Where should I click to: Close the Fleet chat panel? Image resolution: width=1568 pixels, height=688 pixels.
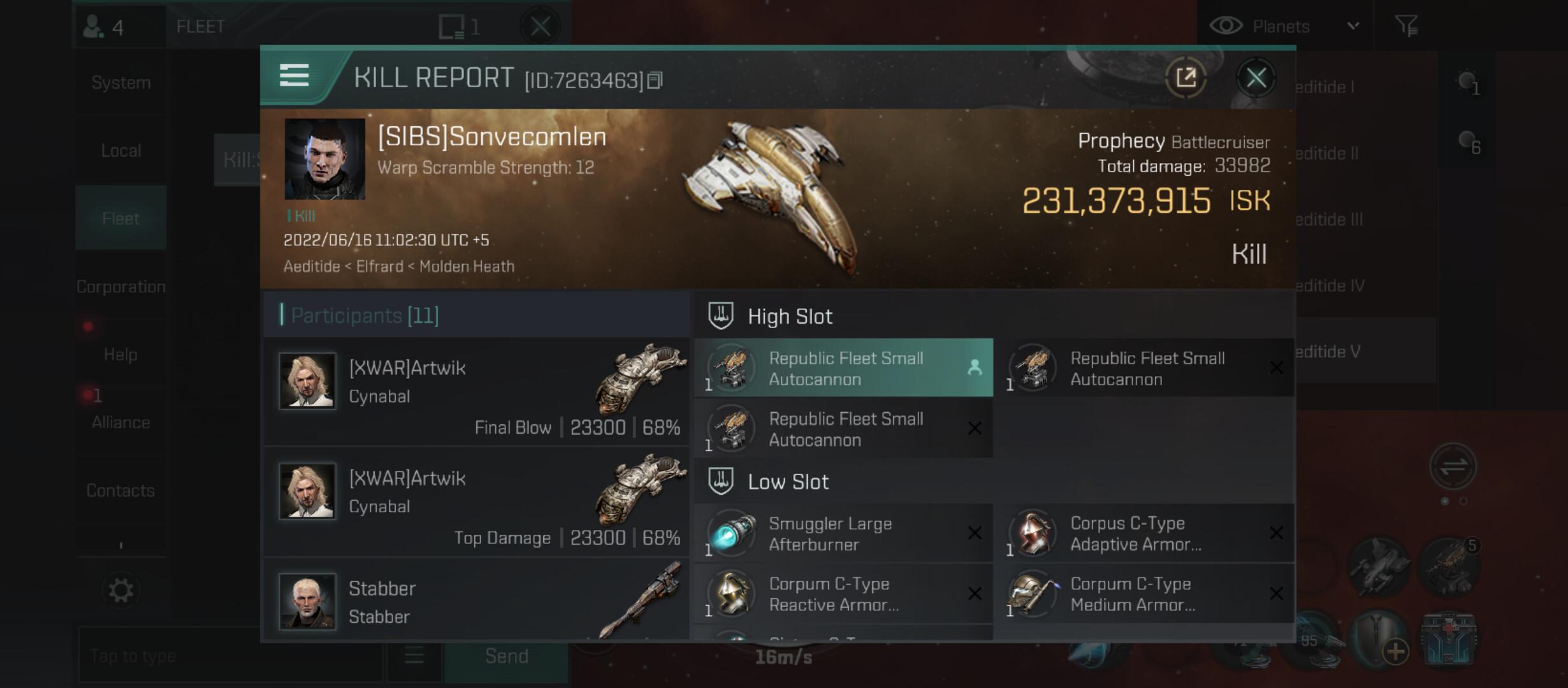540,26
